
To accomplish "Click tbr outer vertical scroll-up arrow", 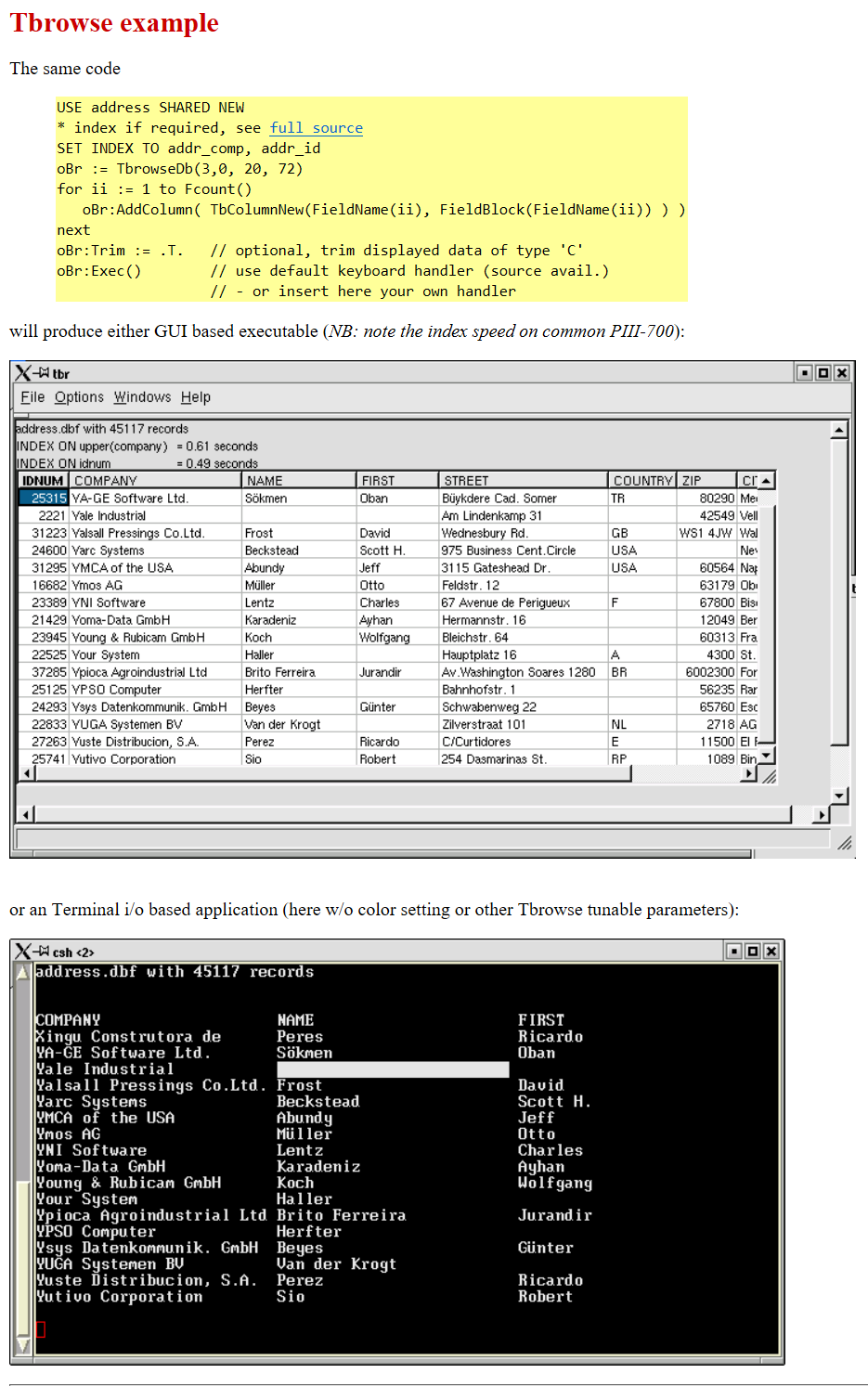I will tap(839, 430).
